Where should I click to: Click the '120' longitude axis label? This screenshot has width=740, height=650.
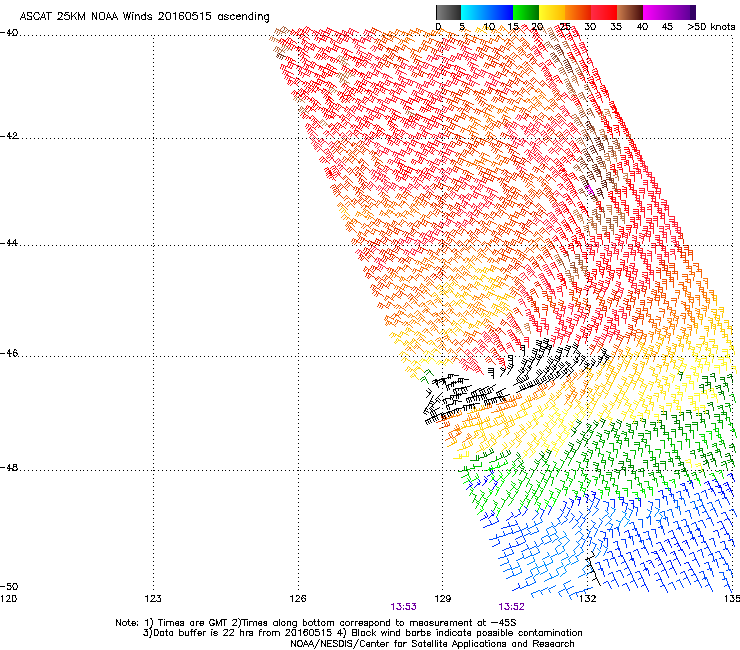(x=8, y=599)
